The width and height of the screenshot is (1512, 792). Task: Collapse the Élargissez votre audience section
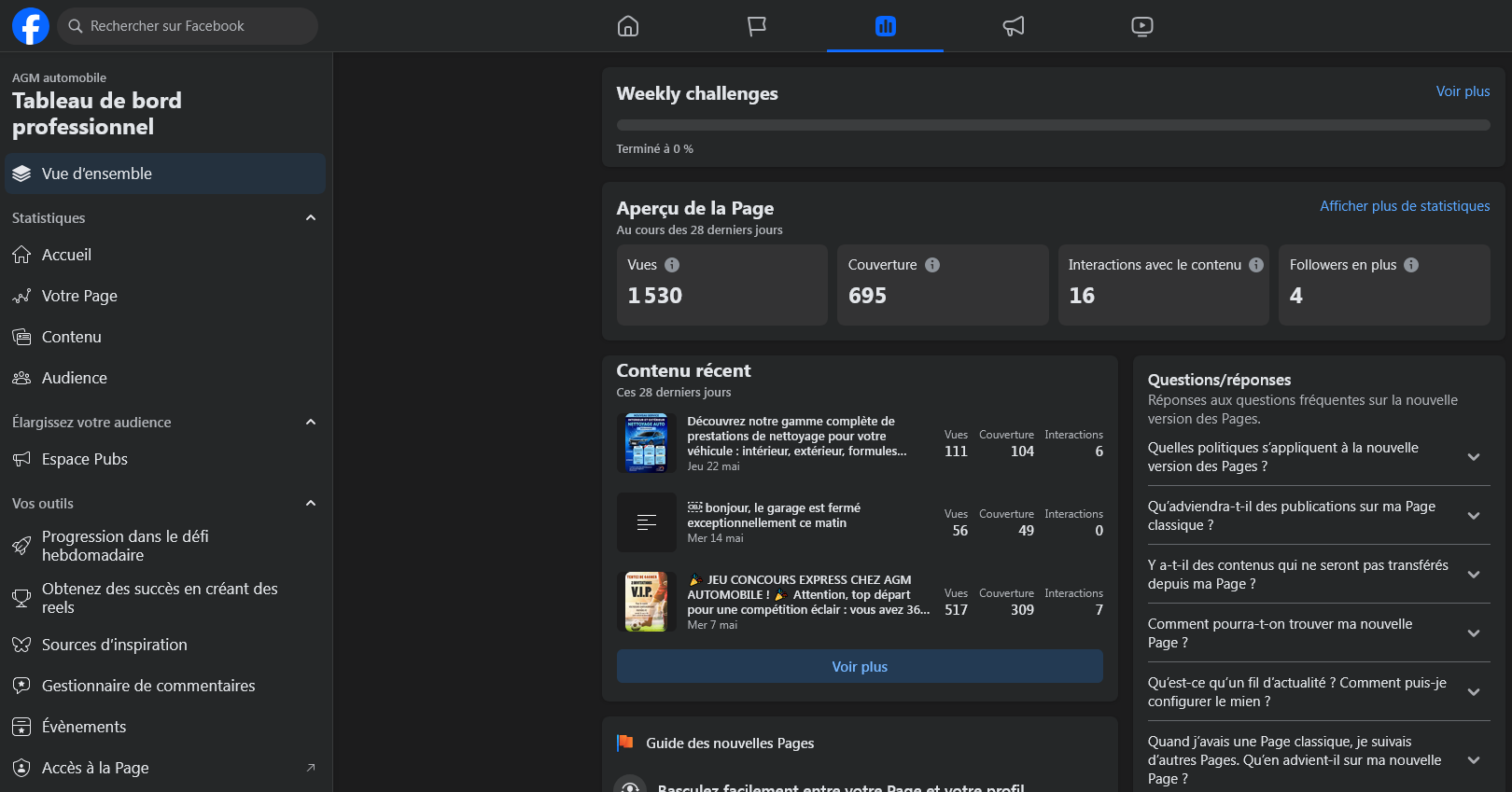[311, 422]
